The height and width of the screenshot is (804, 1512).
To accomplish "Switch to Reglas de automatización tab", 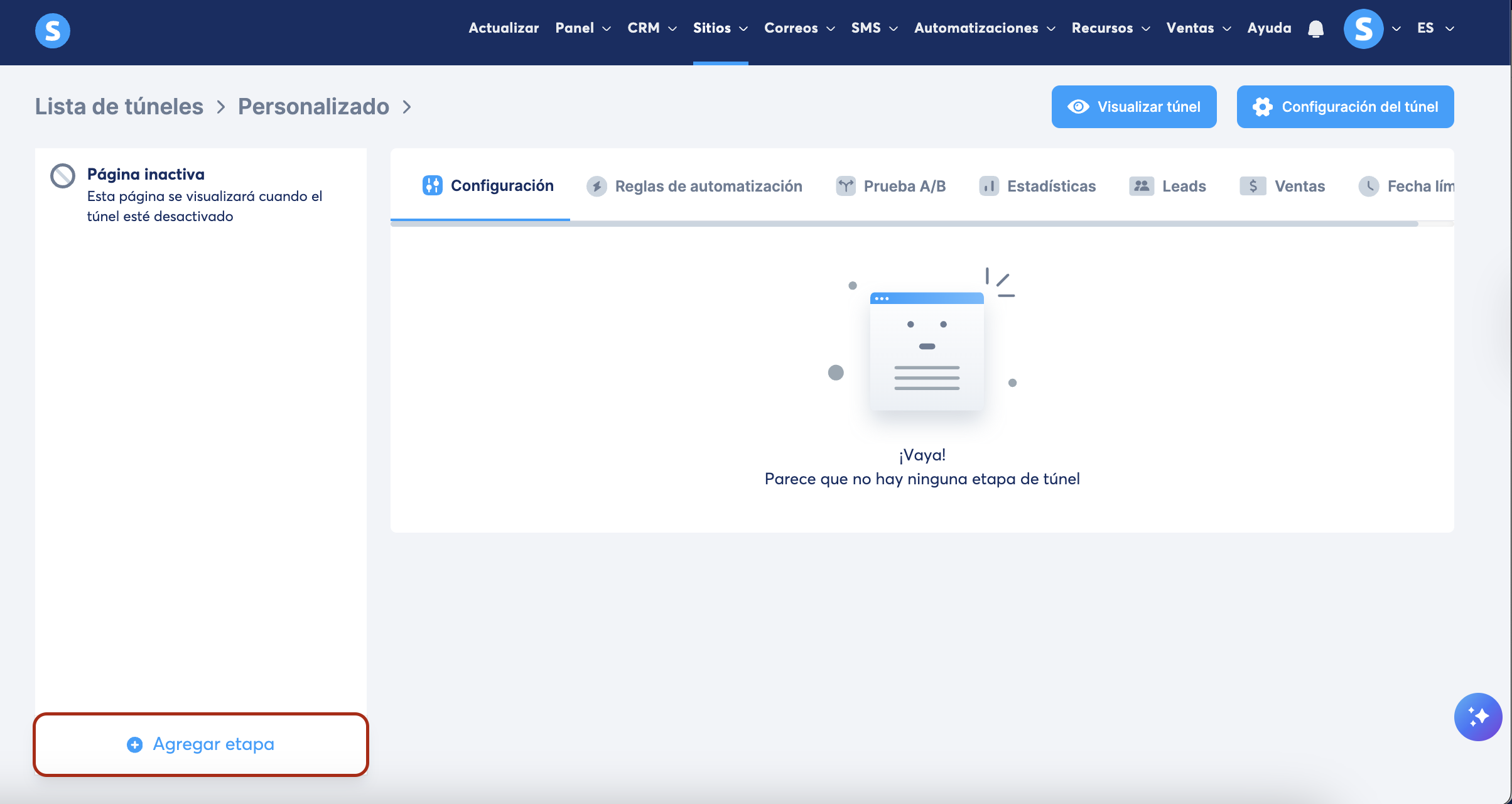I will point(694,186).
